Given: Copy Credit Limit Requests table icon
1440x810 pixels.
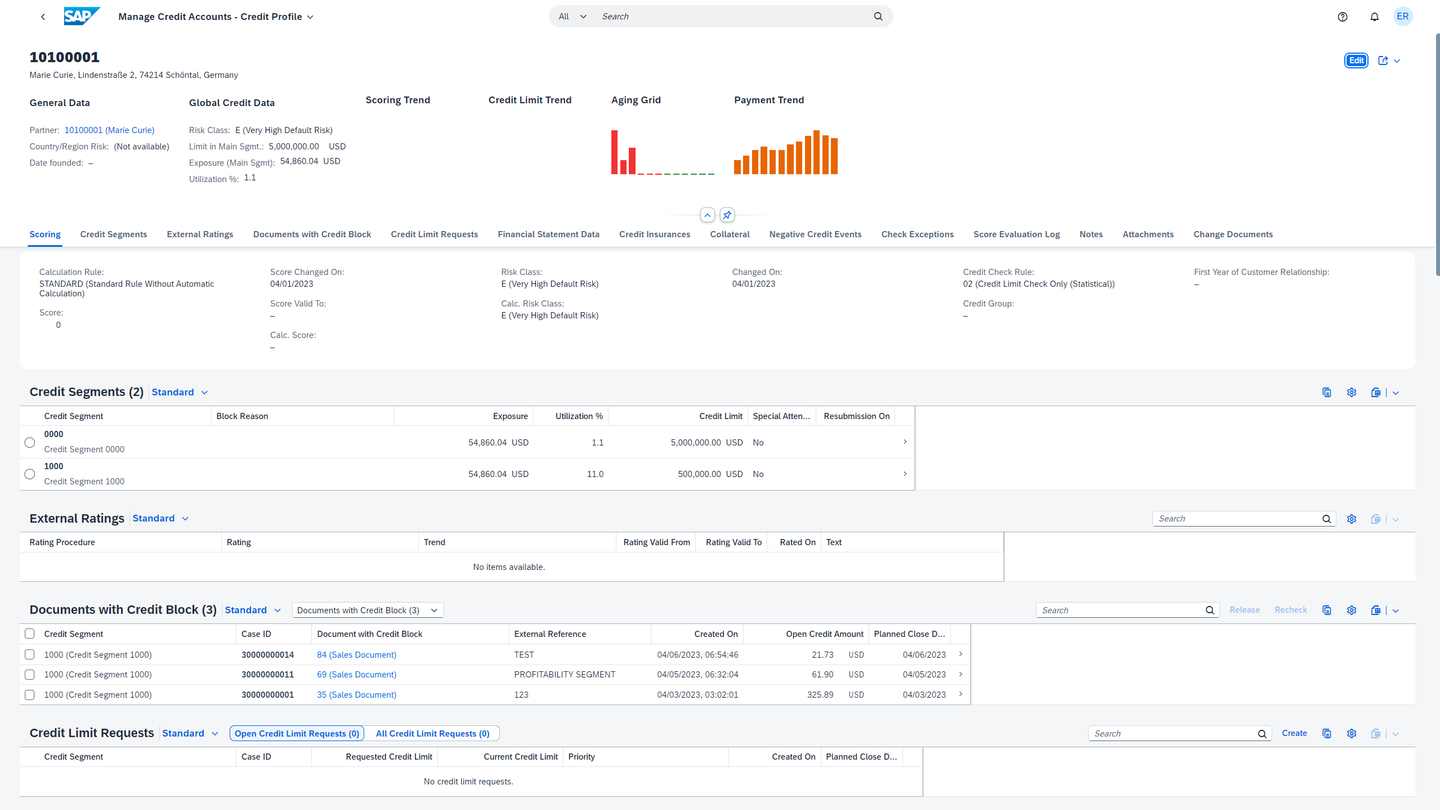Looking at the screenshot, I should 1327,734.
